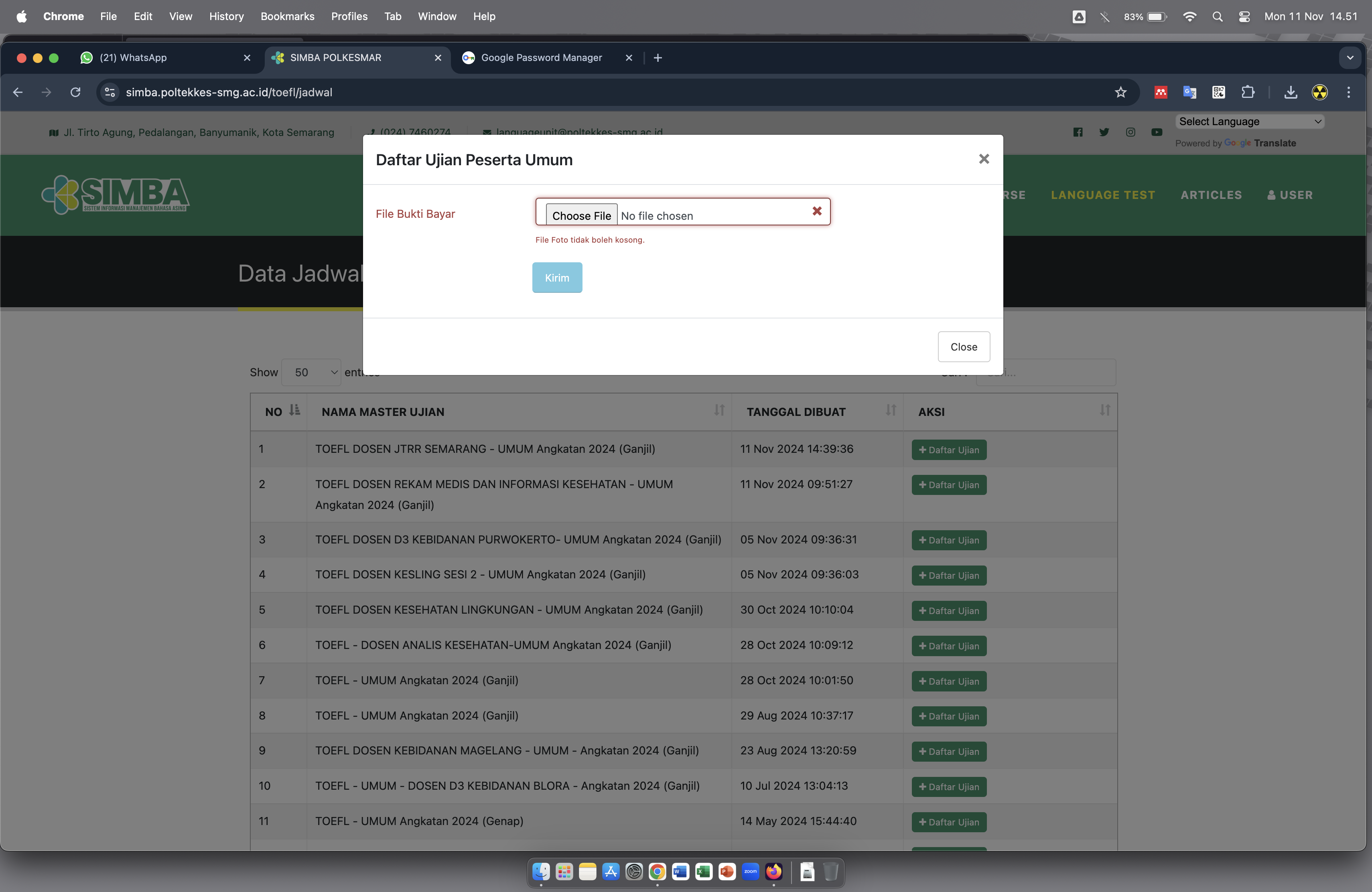Open the Instagram social icon
Viewport: 1372px width, 892px height.
click(1130, 132)
